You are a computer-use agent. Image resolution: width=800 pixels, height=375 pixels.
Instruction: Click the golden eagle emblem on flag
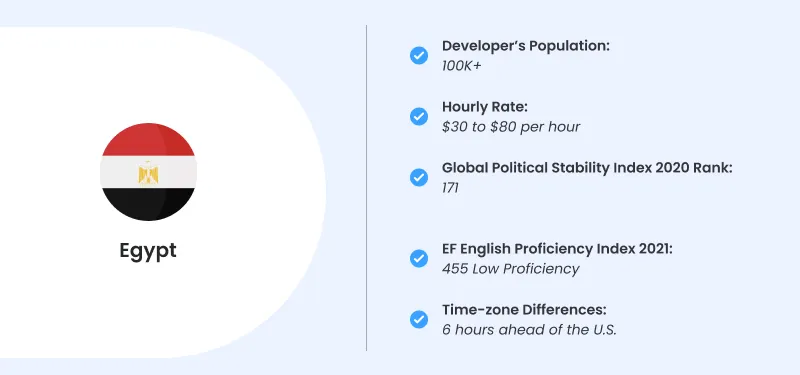click(x=148, y=172)
